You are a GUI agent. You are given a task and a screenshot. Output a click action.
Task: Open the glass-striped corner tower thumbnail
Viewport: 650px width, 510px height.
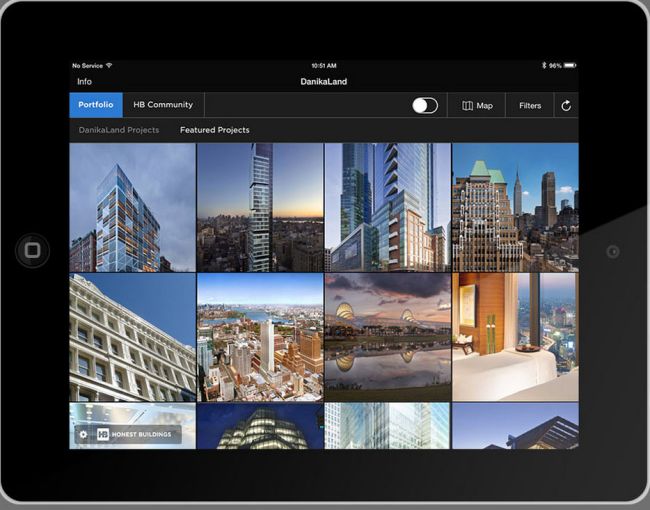pos(132,208)
